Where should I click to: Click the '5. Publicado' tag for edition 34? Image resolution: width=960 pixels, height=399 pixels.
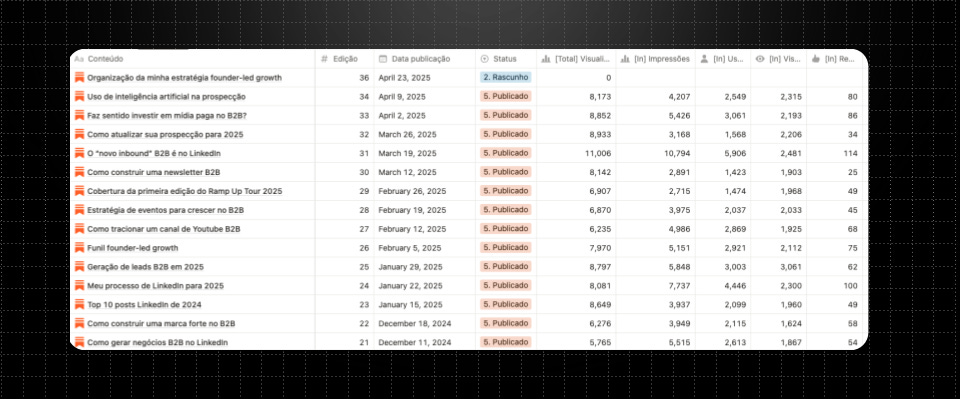point(505,97)
